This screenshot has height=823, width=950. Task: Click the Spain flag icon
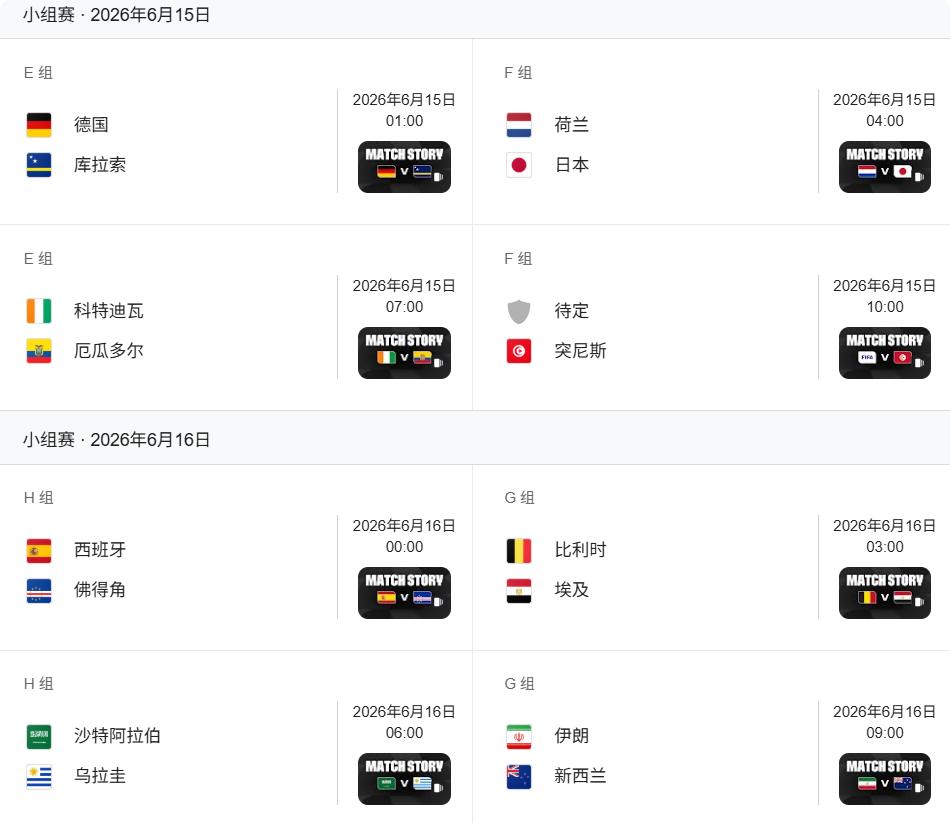coord(39,550)
